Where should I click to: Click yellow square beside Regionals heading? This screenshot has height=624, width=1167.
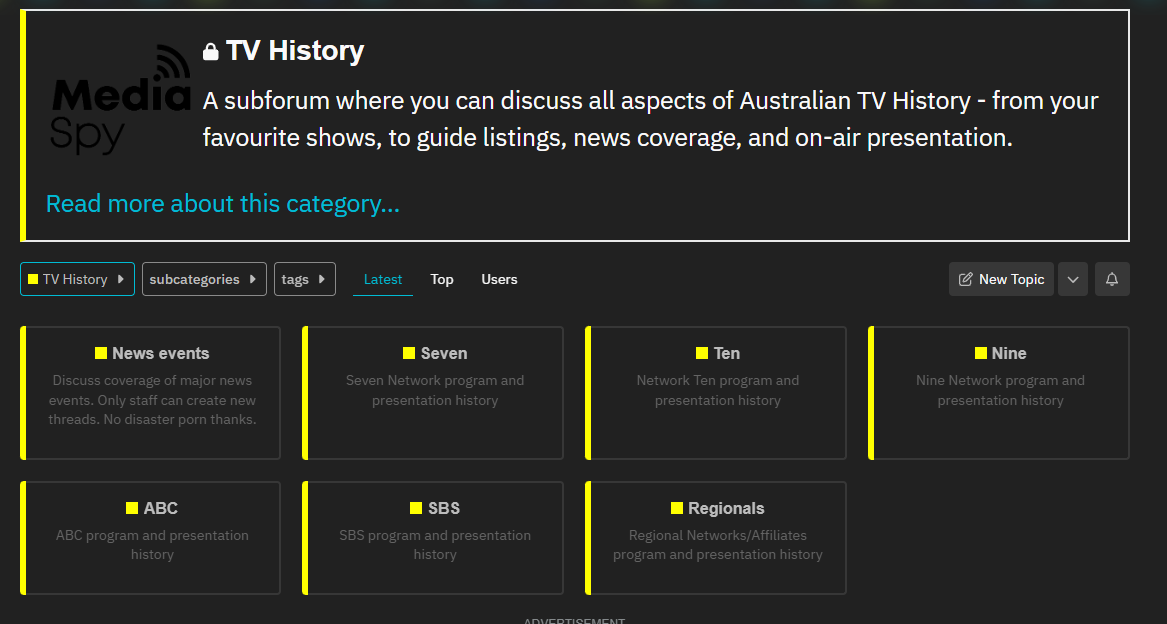(x=677, y=508)
